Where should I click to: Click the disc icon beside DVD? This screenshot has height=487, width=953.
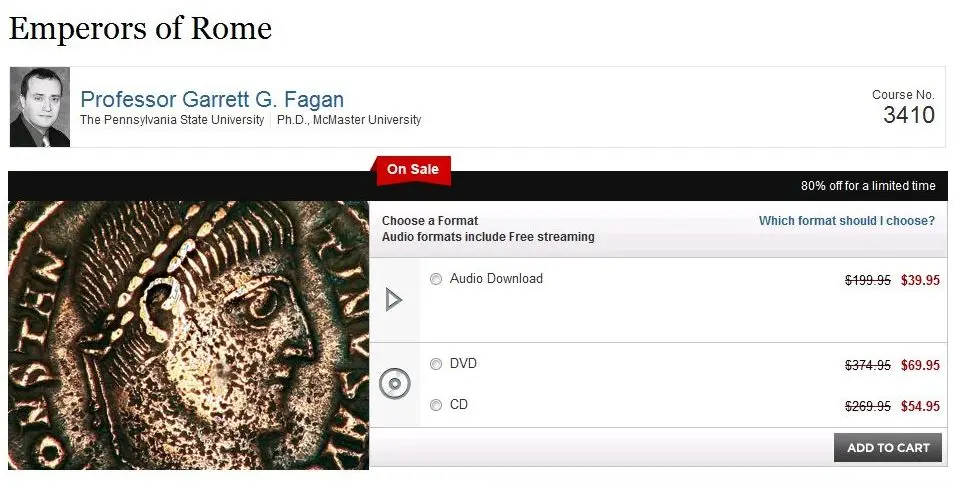(395, 384)
